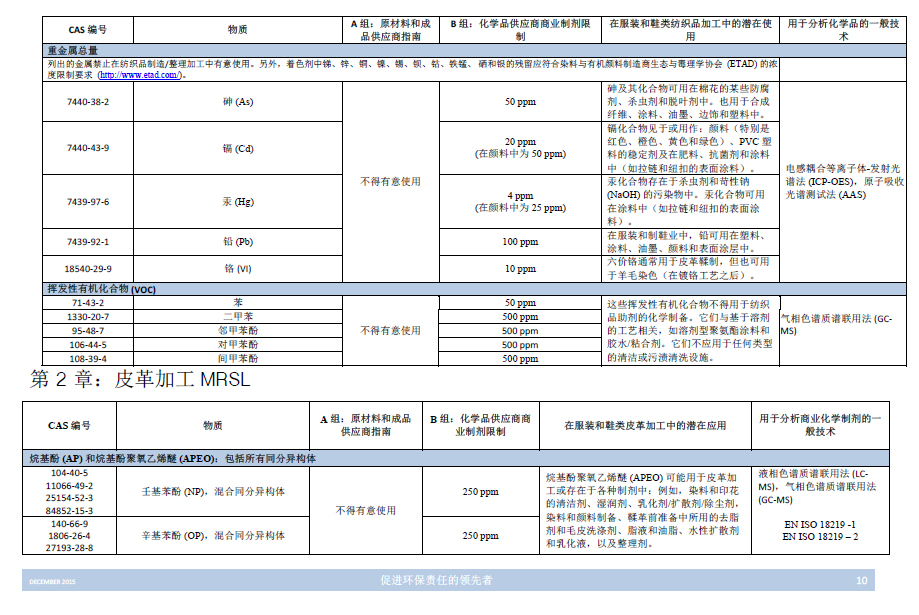Select the 铬 (VI) substance cell
919x615 pixels.
237,268
